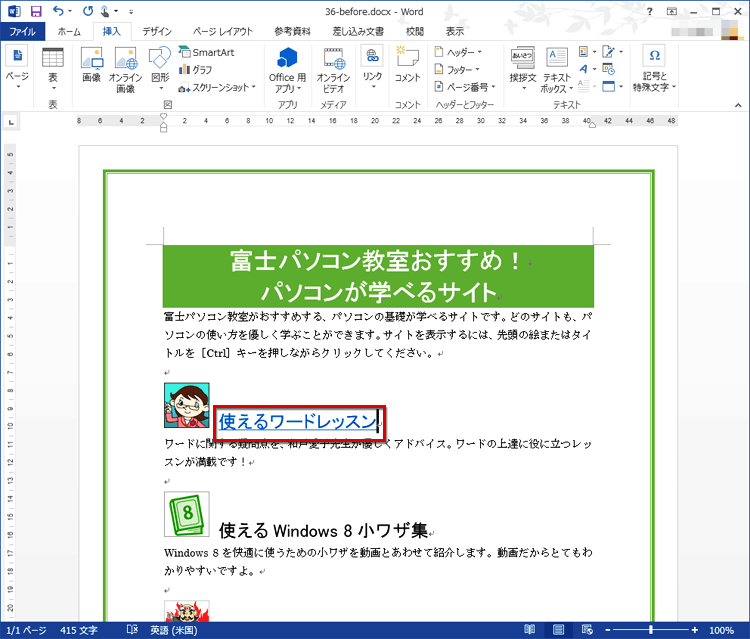The width and height of the screenshot is (750, 639).
Task: Switch to the 表示 tab
Action: click(x=455, y=32)
